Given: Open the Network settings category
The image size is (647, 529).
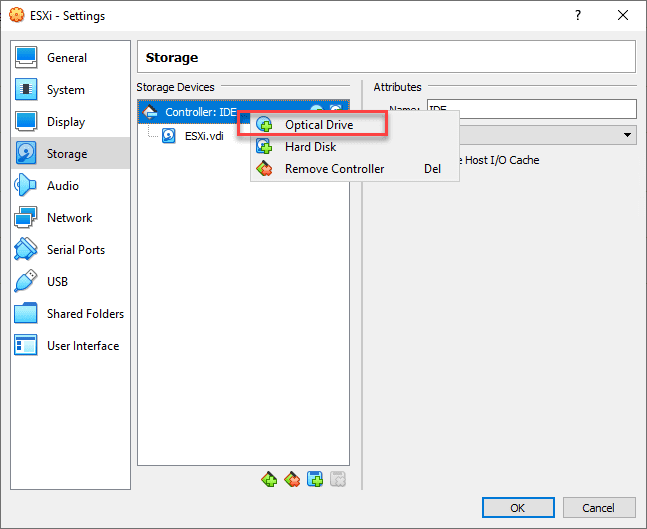Looking at the screenshot, I should point(70,217).
